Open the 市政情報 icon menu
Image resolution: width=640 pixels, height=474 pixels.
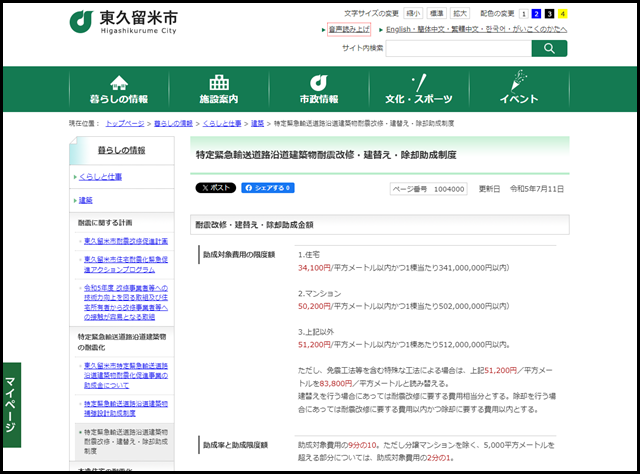pyautogui.click(x=318, y=89)
